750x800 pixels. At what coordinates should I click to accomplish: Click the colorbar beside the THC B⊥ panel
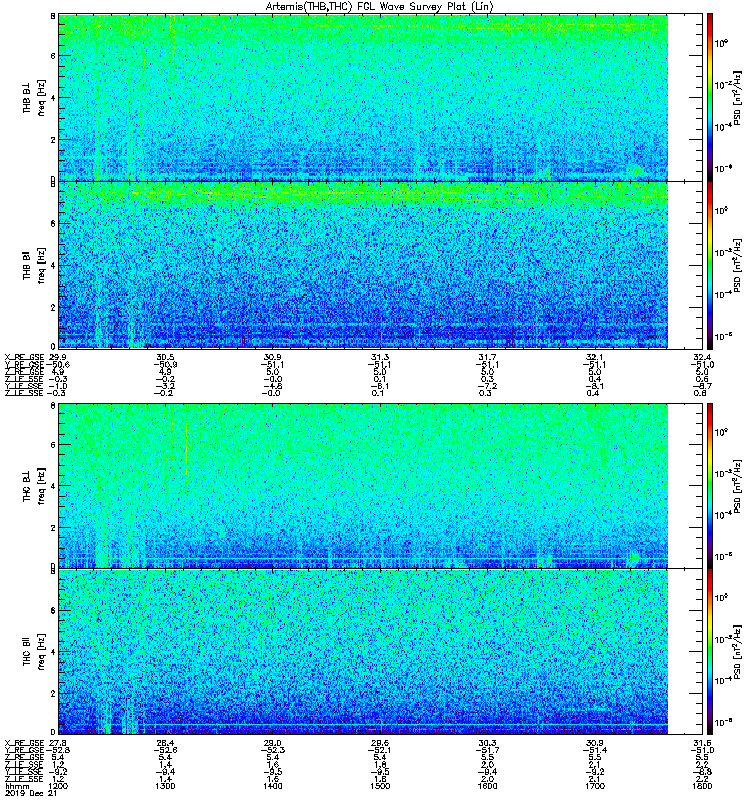[x=710, y=485]
